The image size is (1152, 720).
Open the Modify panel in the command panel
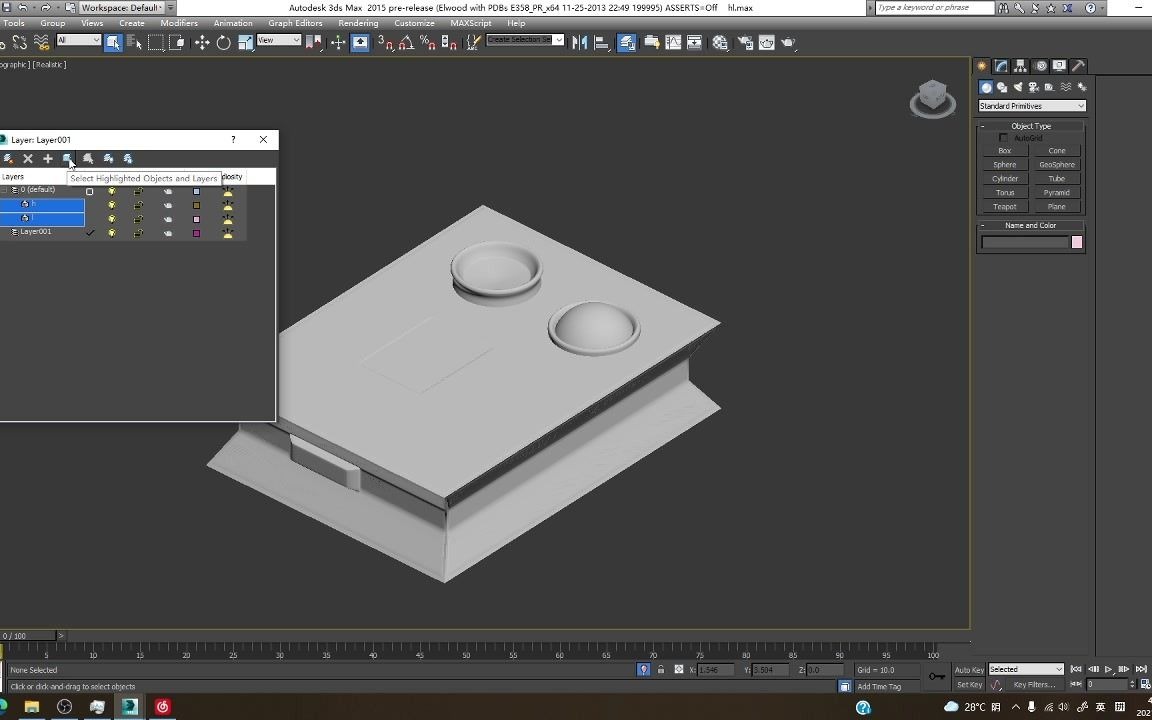tap(1001, 65)
